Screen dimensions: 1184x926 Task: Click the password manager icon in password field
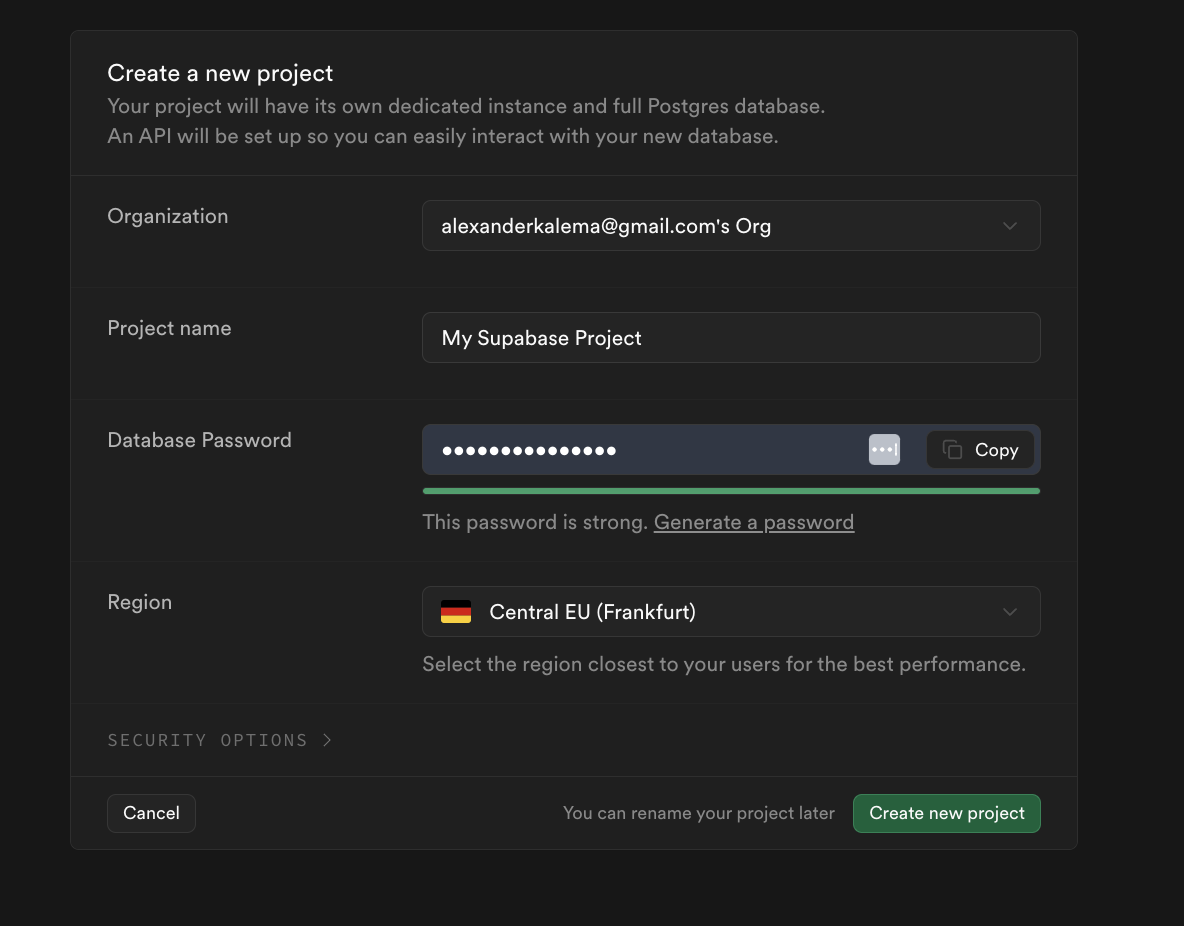coord(884,450)
